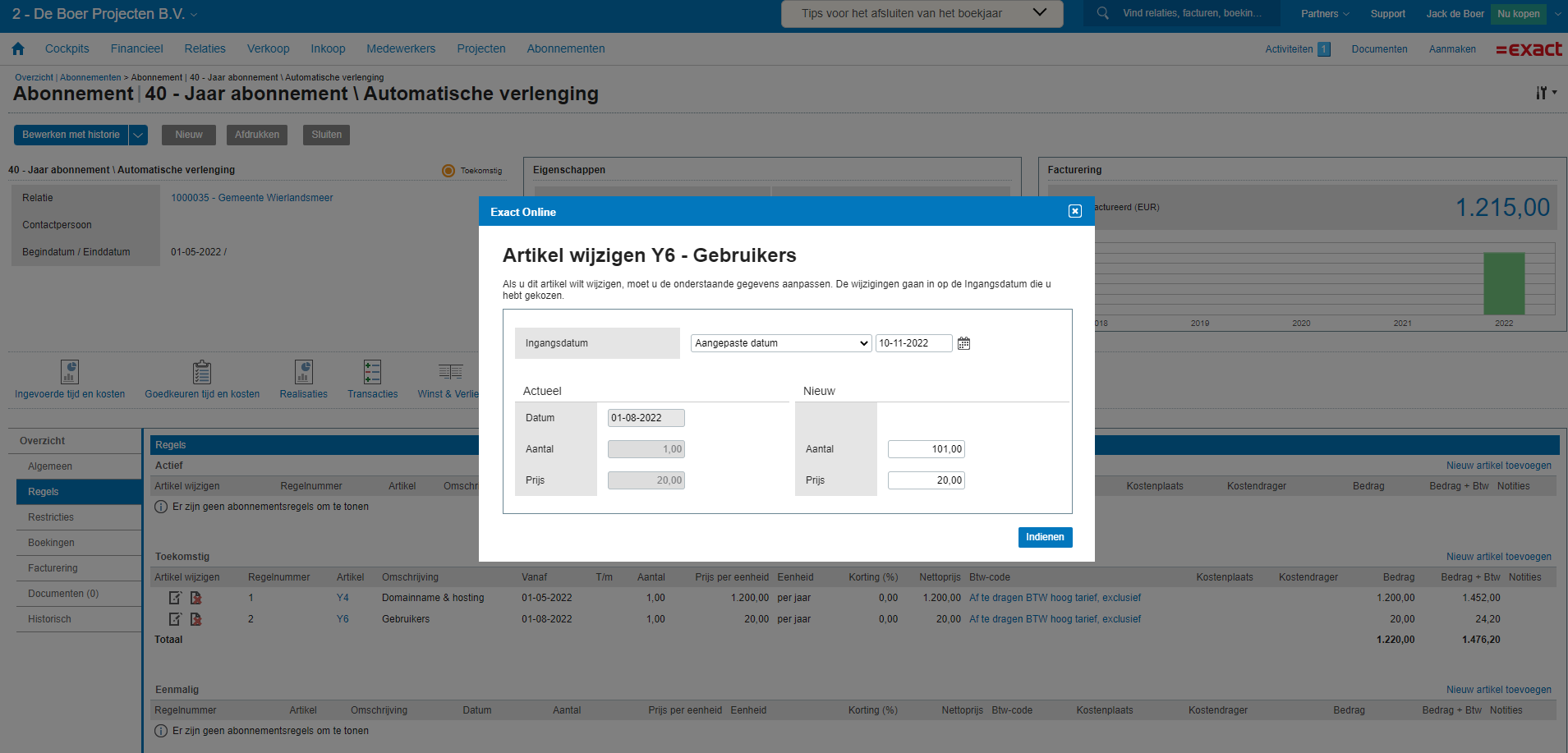Open the Transacties icon
The width and height of the screenshot is (1568, 753).
[372, 372]
